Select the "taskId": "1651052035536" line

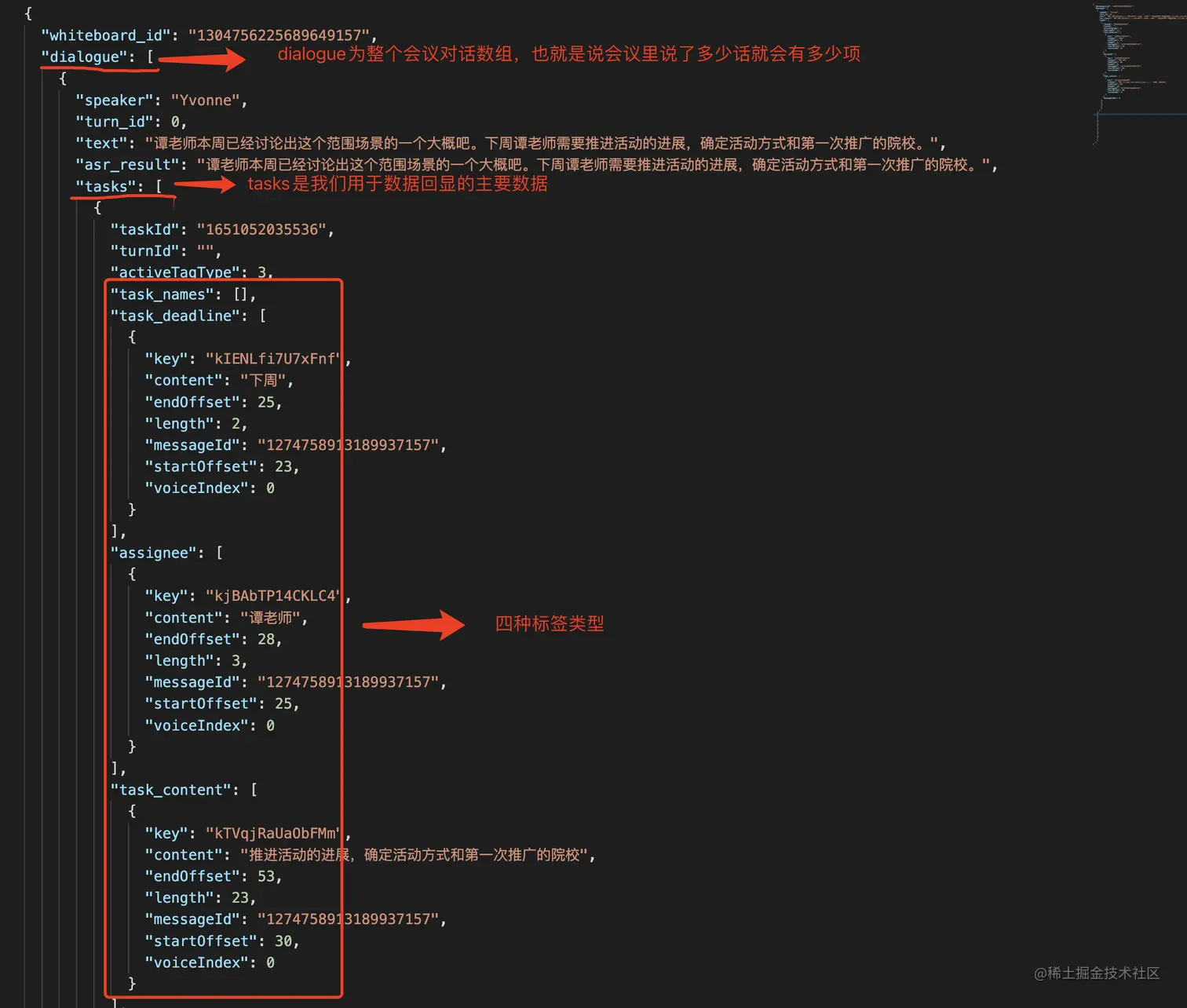tap(222, 229)
